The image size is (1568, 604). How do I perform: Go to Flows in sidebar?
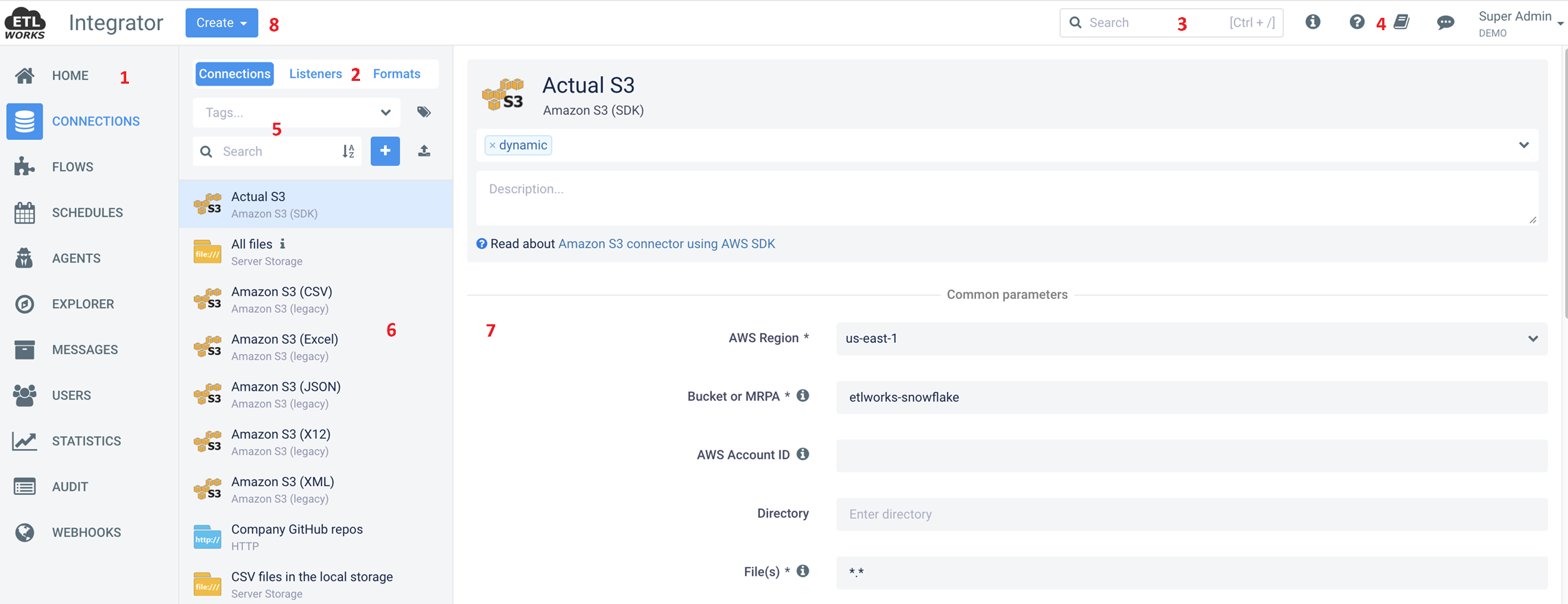(72, 167)
